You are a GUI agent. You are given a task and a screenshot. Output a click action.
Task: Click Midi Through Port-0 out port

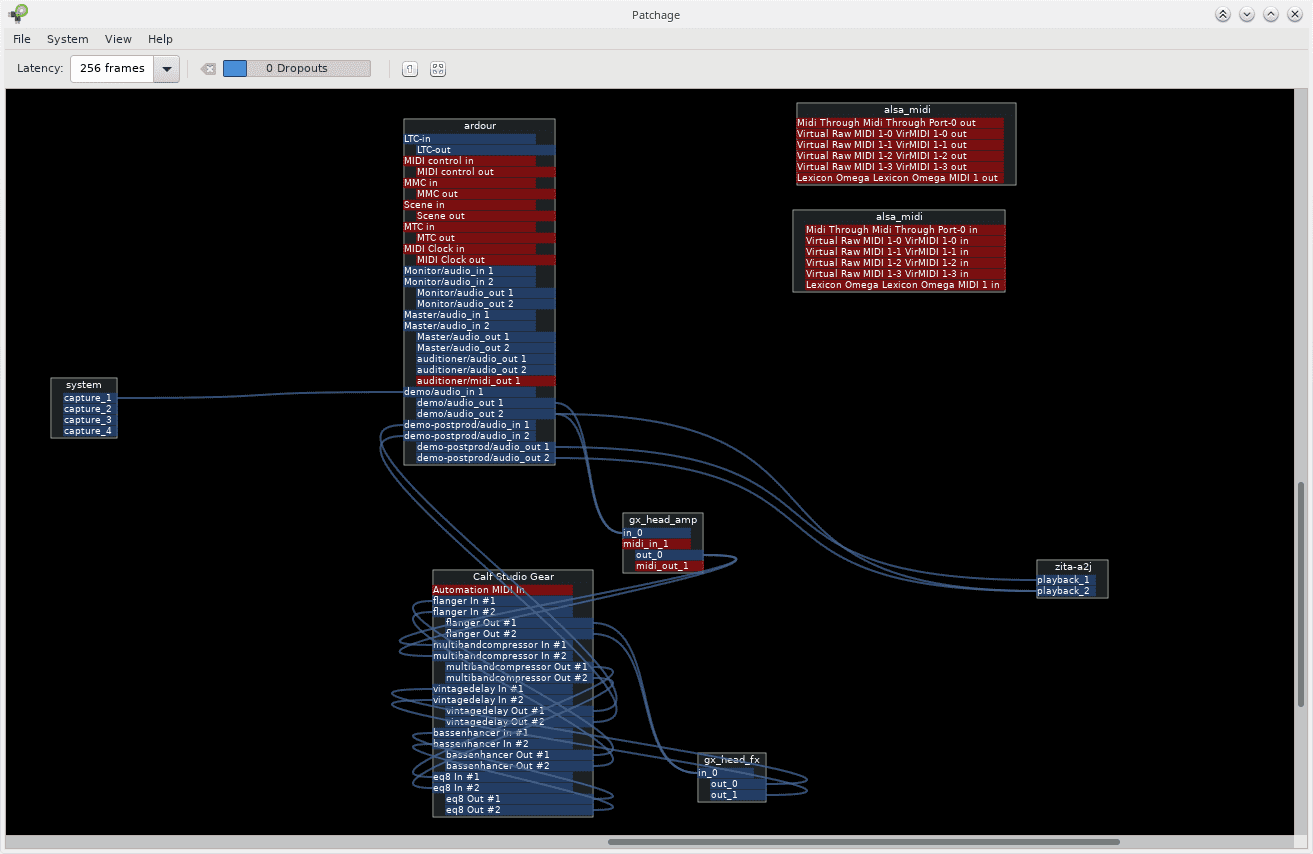point(900,123)
